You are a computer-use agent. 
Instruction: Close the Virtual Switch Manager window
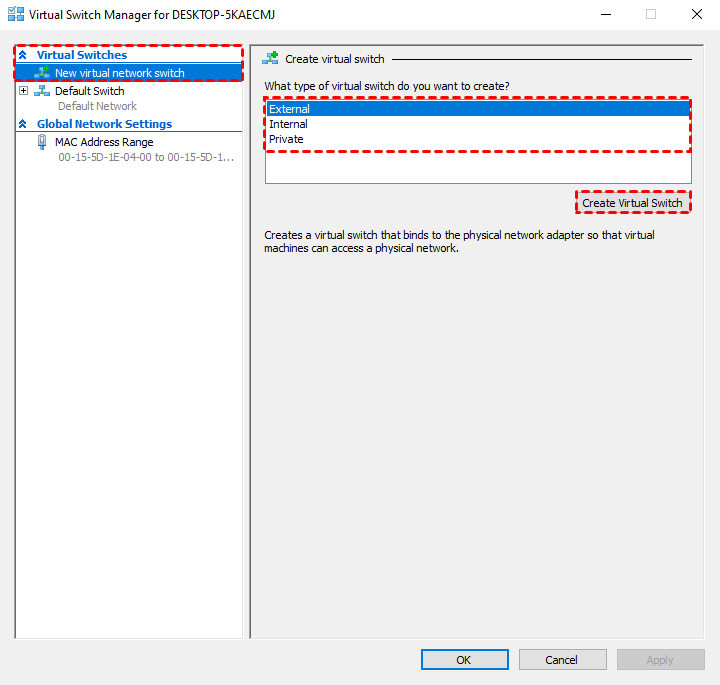click(x=696, y=15)
